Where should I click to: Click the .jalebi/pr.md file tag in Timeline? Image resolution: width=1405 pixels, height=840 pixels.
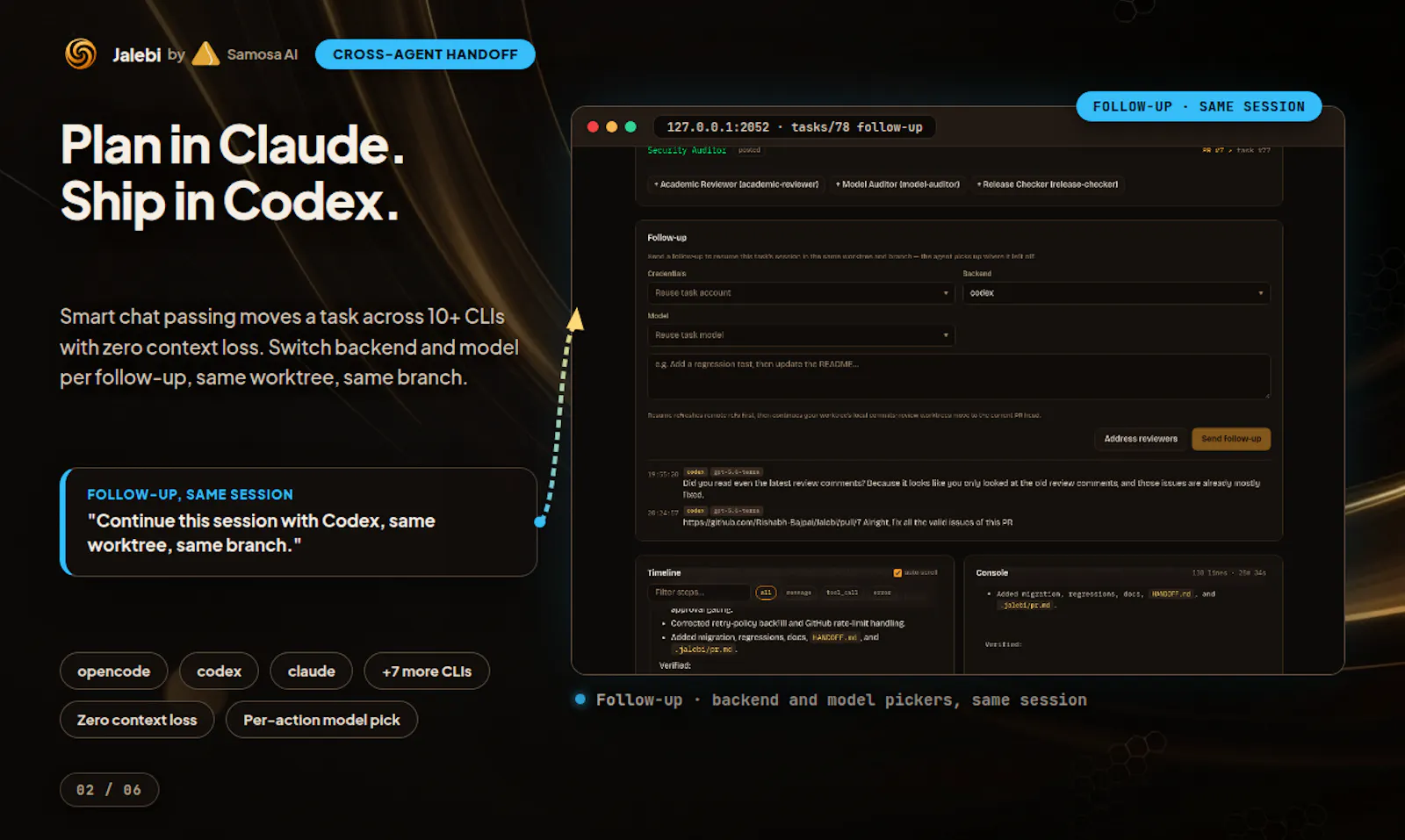click(x=704, y=650)
